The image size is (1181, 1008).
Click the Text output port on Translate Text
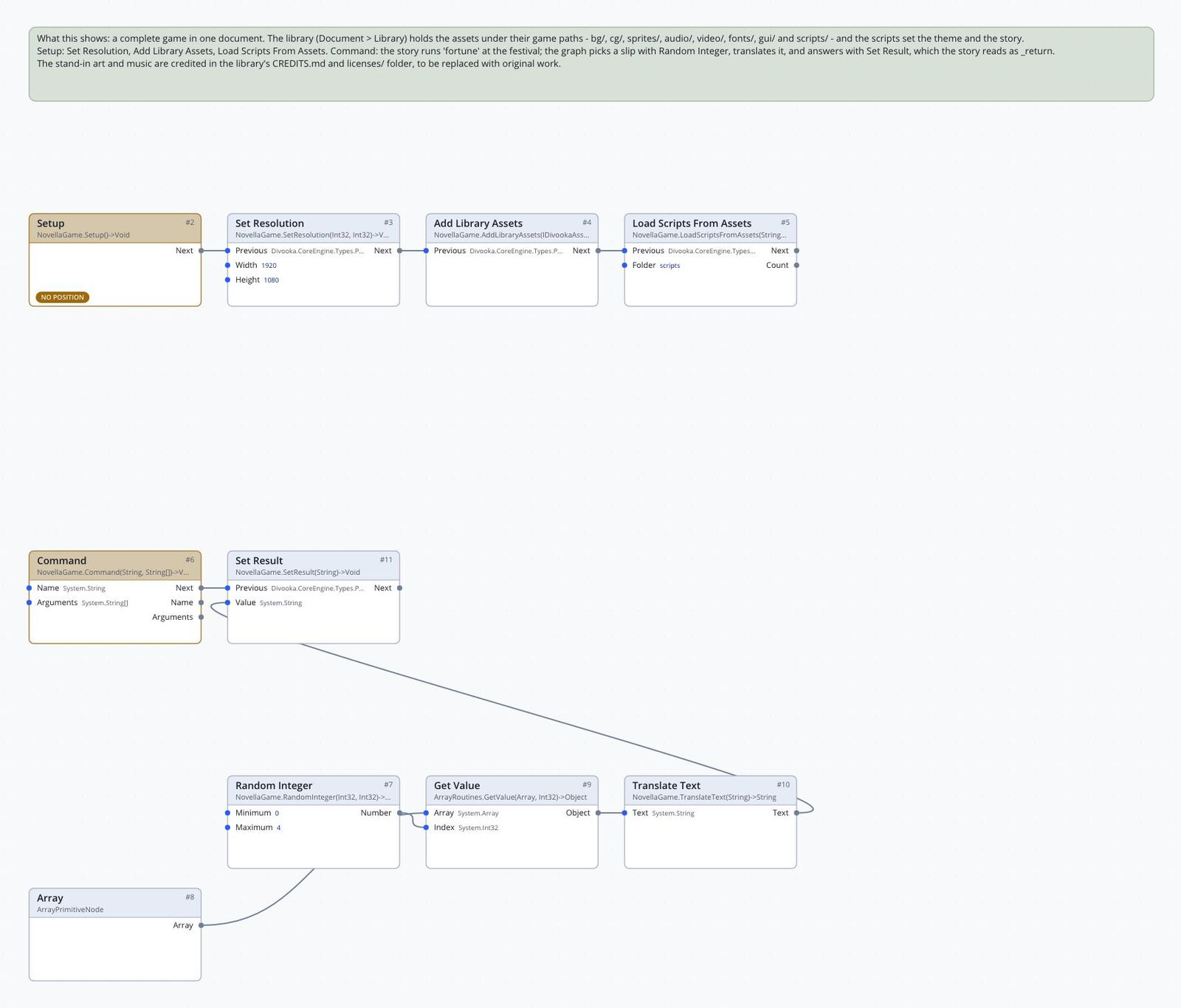point(796,813)
